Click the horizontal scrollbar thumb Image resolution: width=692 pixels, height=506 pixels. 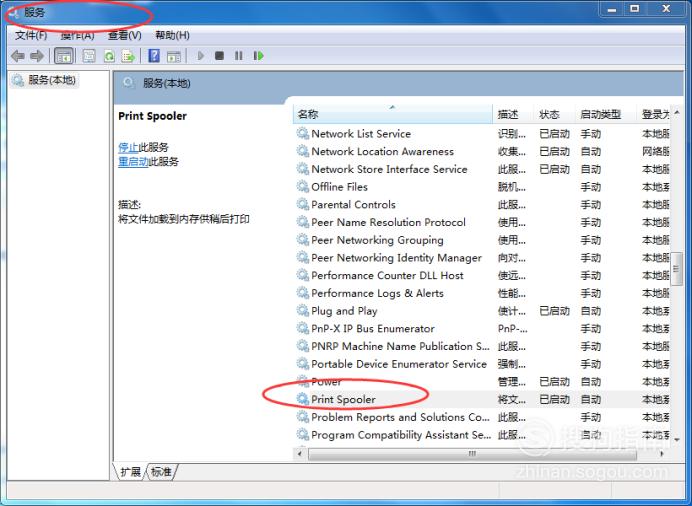coord(472,454)
